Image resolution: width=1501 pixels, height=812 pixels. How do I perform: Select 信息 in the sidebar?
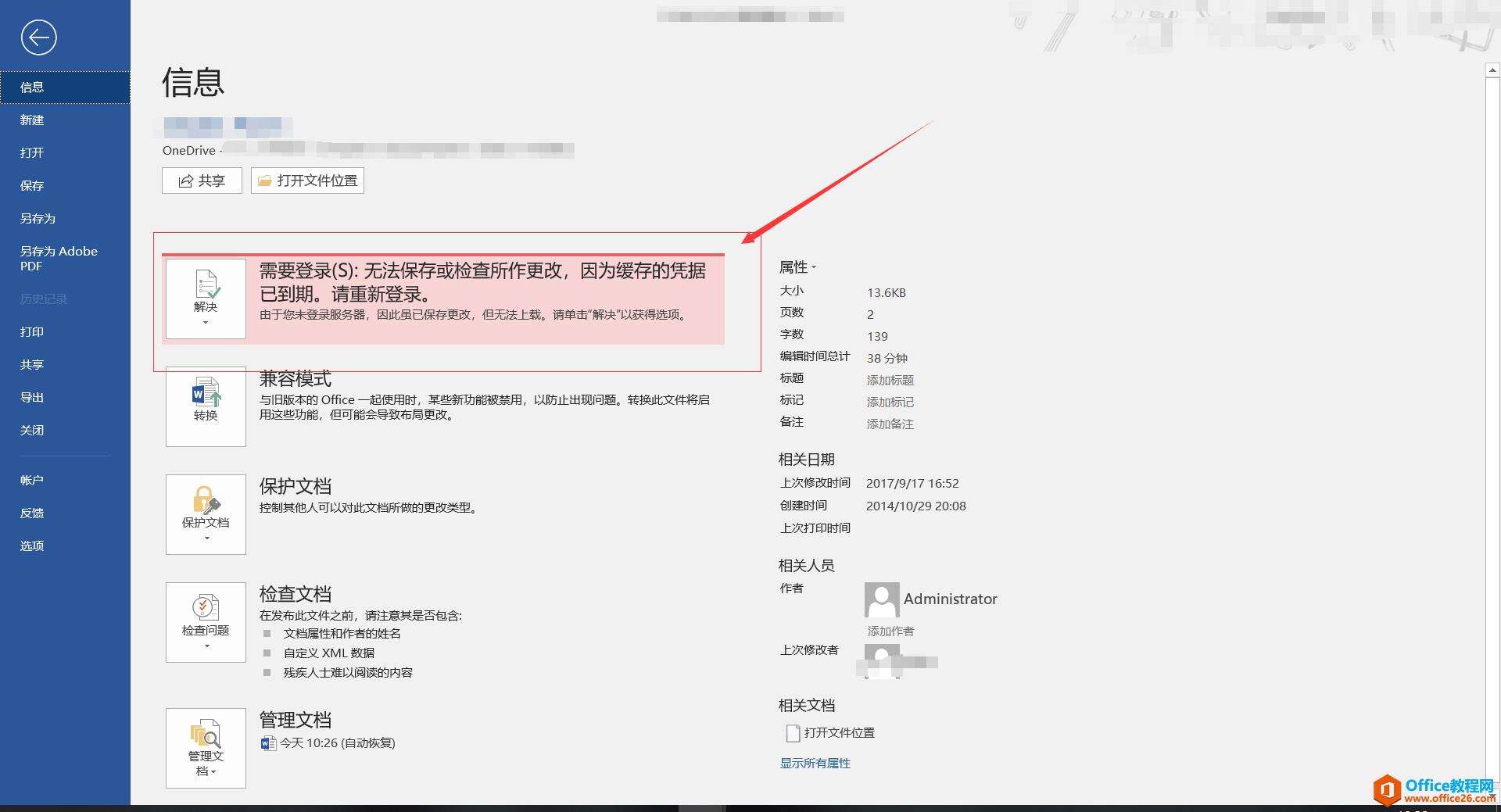click(x=65, y=88)
